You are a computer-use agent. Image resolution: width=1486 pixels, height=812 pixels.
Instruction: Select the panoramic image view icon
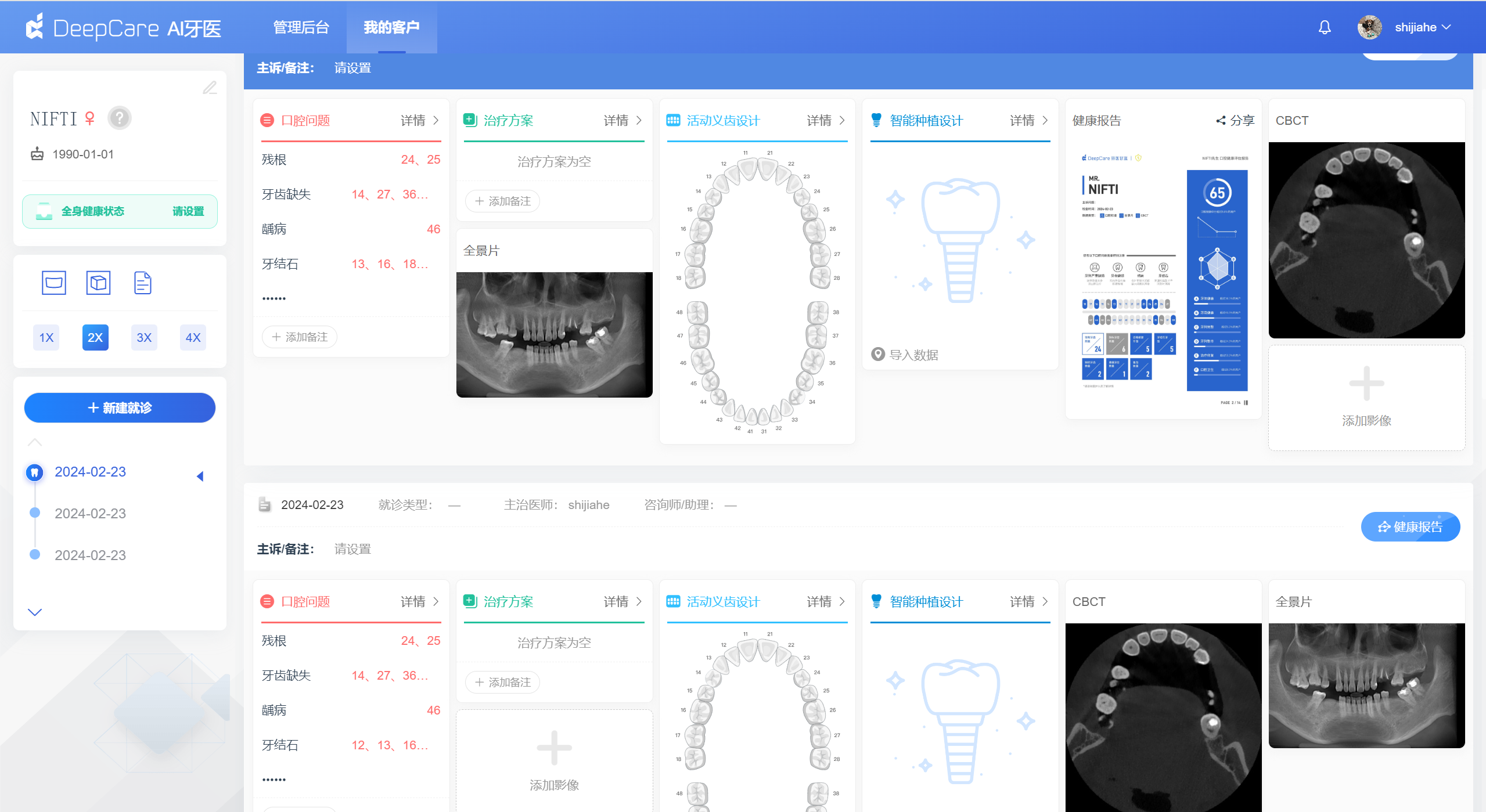point(54,283)
